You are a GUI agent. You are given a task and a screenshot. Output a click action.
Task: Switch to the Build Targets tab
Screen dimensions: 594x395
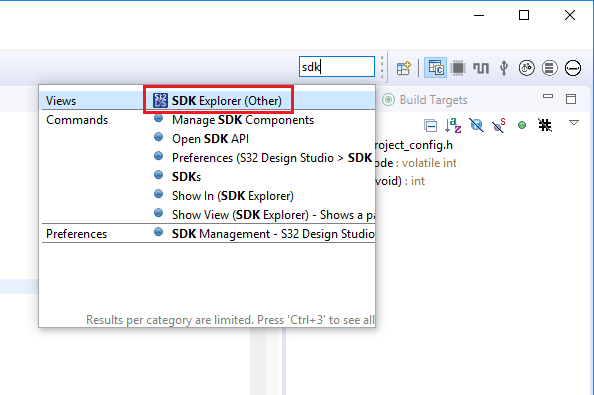tap(425, 100)
